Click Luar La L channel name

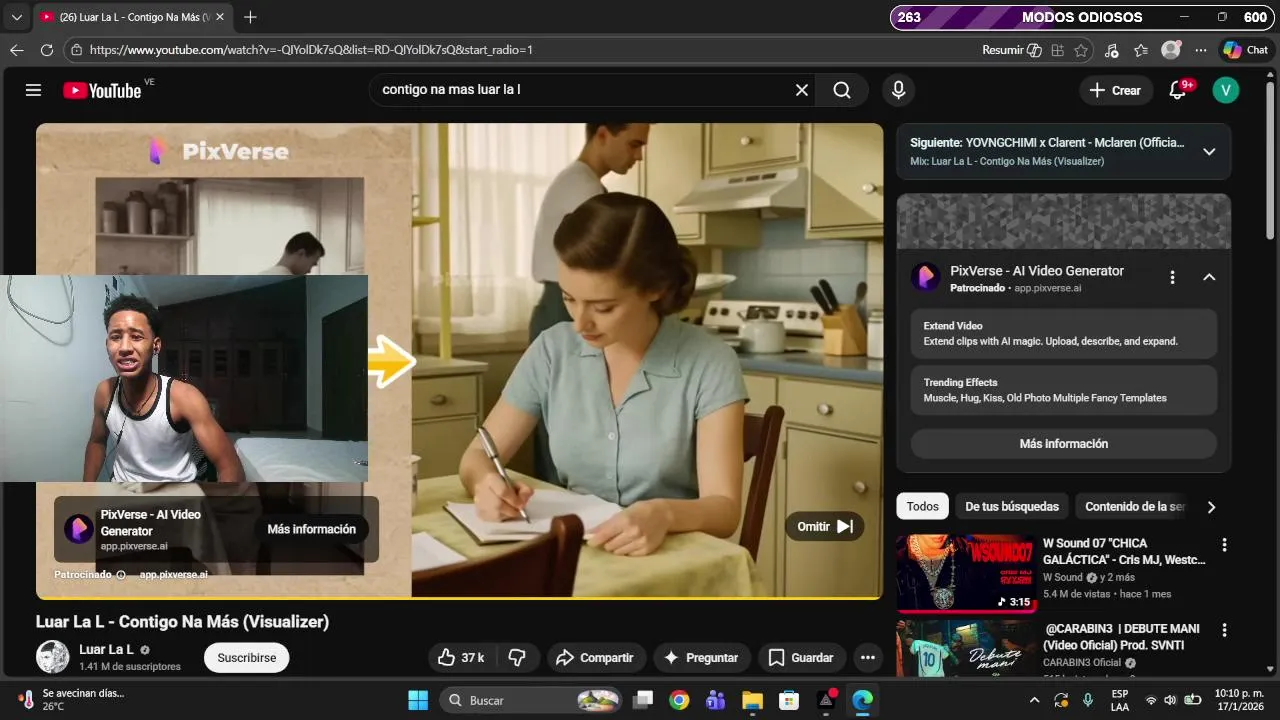(106, 649)
